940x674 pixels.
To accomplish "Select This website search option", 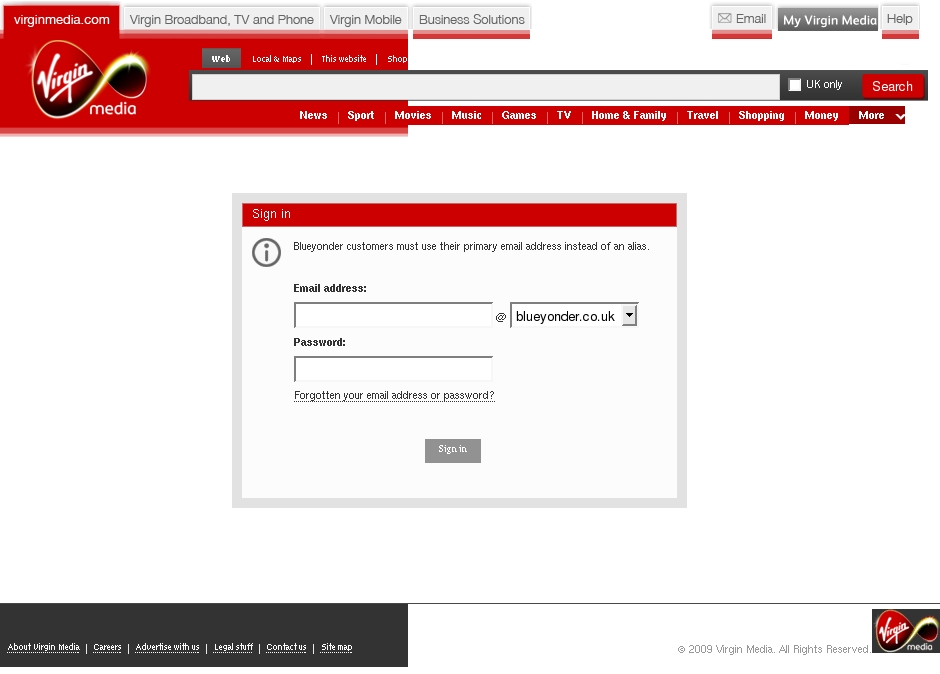I will pyautogui.click(x=344, y=59).
